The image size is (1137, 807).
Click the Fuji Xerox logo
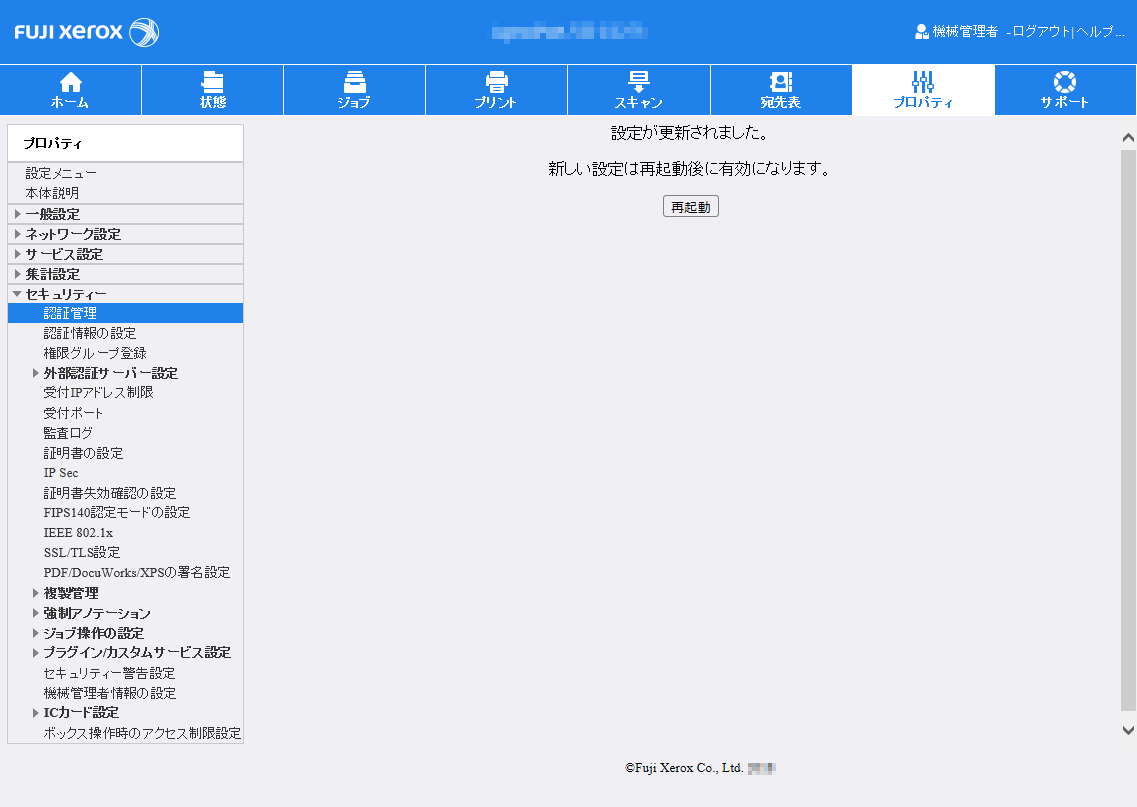[86, 32]
